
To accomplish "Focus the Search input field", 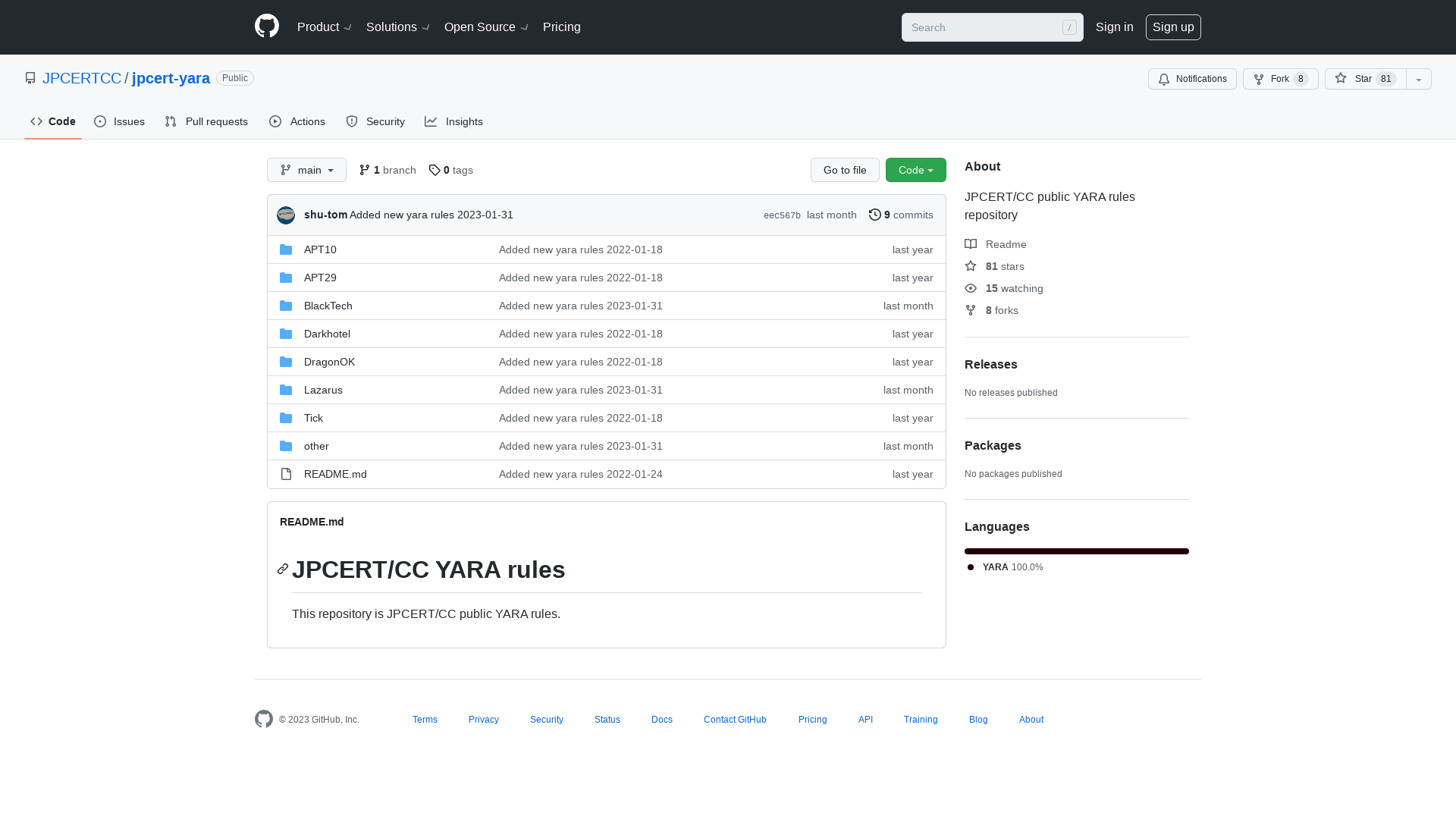I will (x=992, y=27).
